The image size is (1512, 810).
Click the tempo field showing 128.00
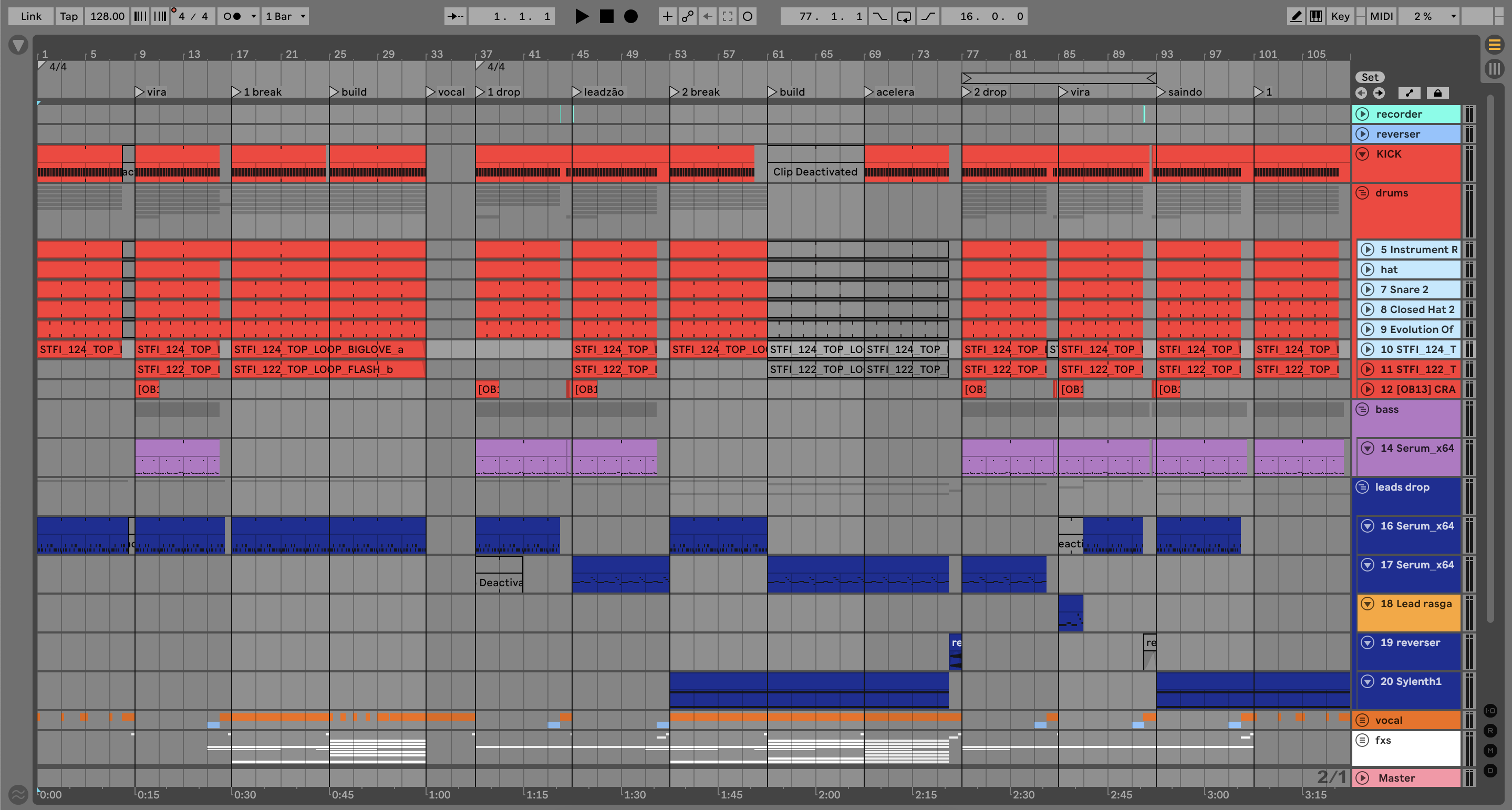click(x=107, y=16)
